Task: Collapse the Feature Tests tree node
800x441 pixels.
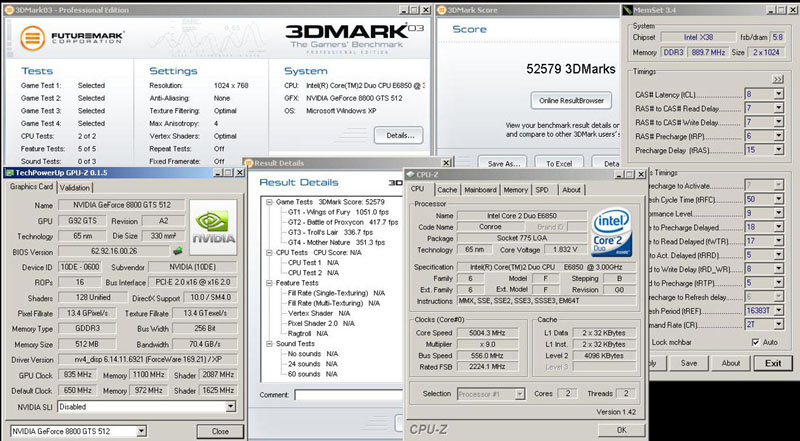Action: pos(269,283)
